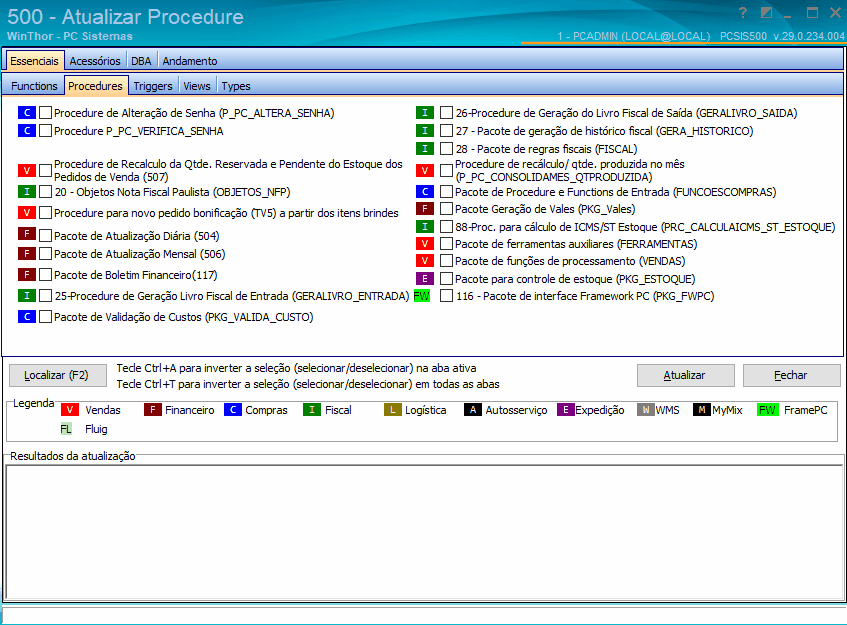Click green I icon beside GERA_HISTORICO

coord(425,131)
